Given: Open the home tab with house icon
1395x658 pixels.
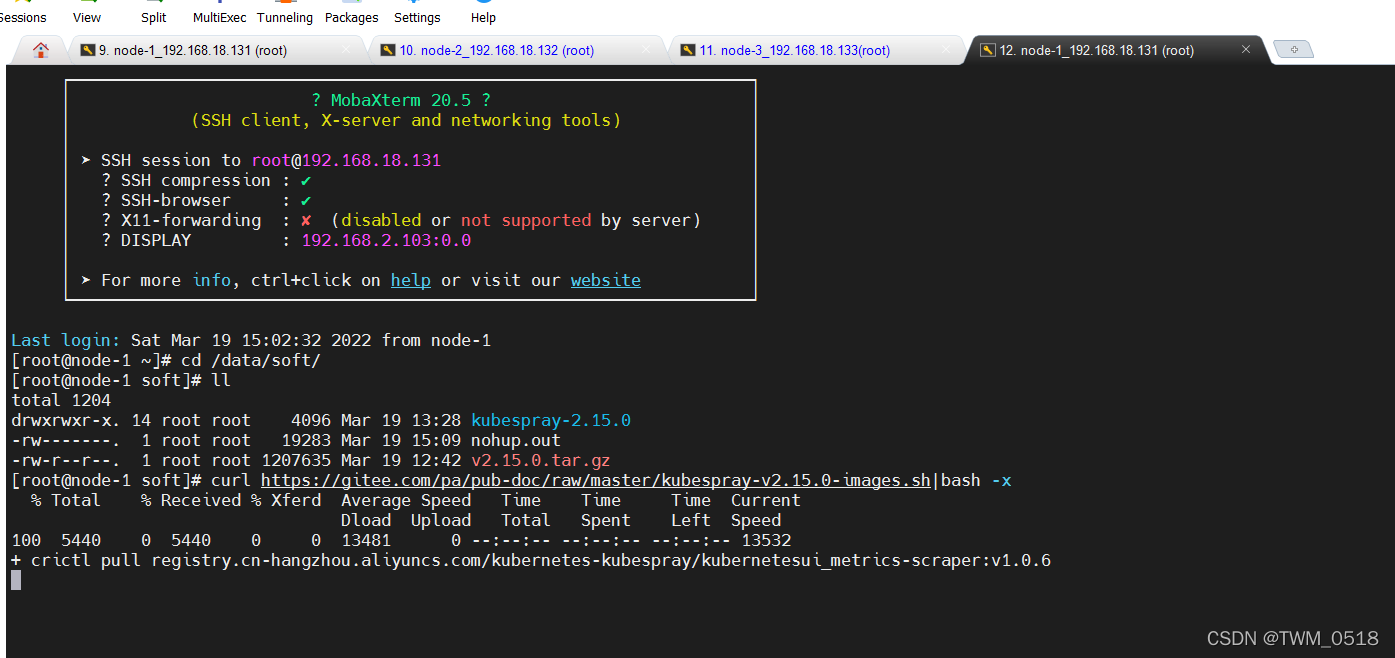Looking at the screenshot, I should 41,50.
